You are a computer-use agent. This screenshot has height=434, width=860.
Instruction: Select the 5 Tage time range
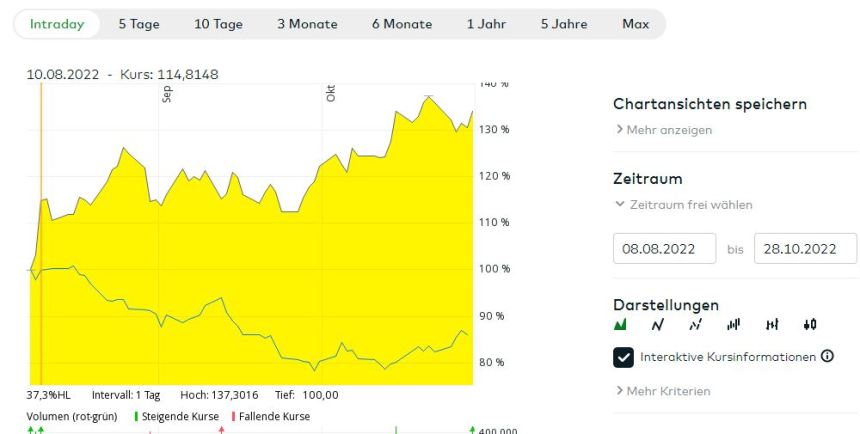pos(138,24)
